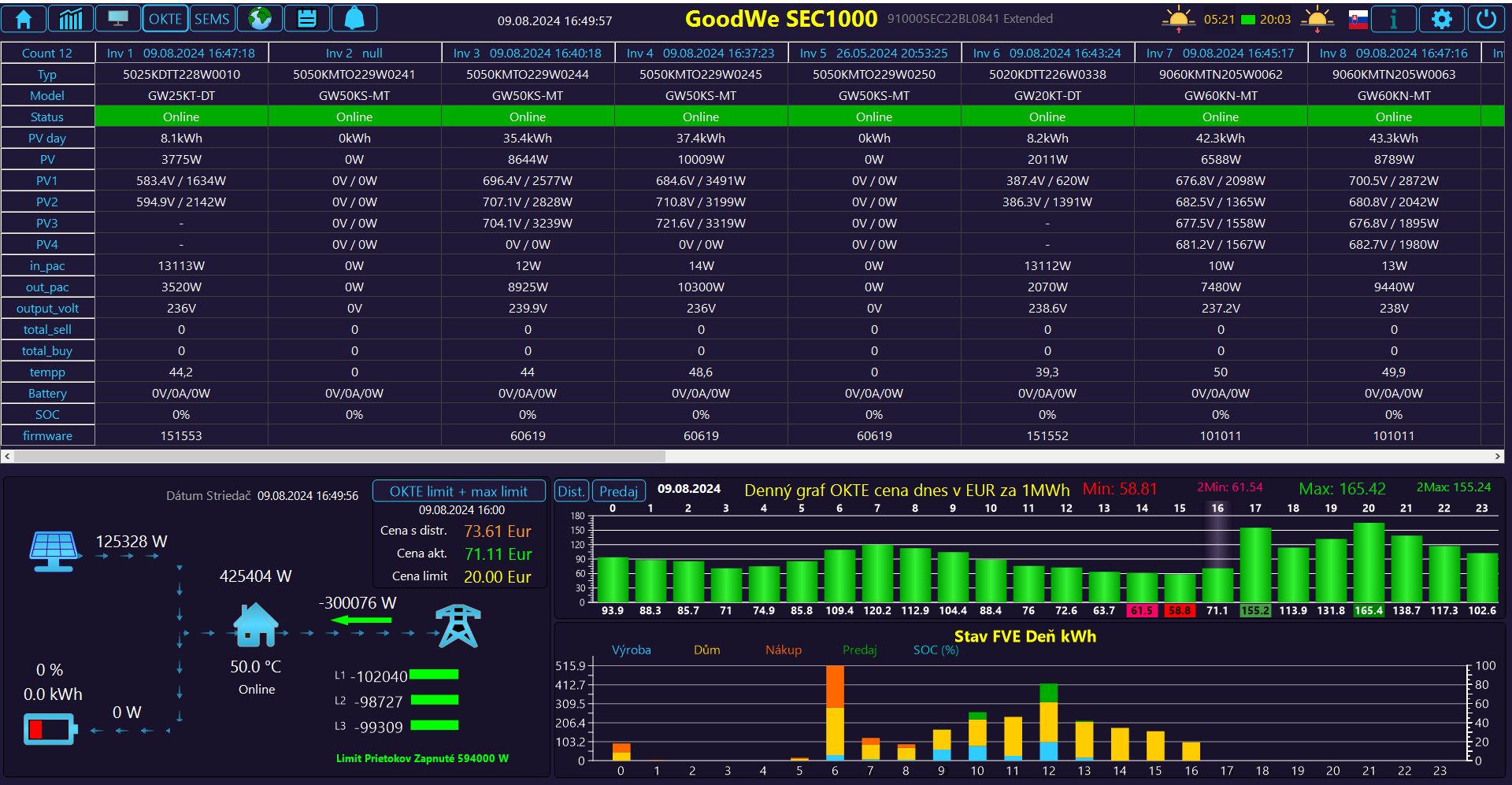The width and height of the screenshot is (1512, 785).
Task: Switch to the SEMS tab
Action: [212, 19]
